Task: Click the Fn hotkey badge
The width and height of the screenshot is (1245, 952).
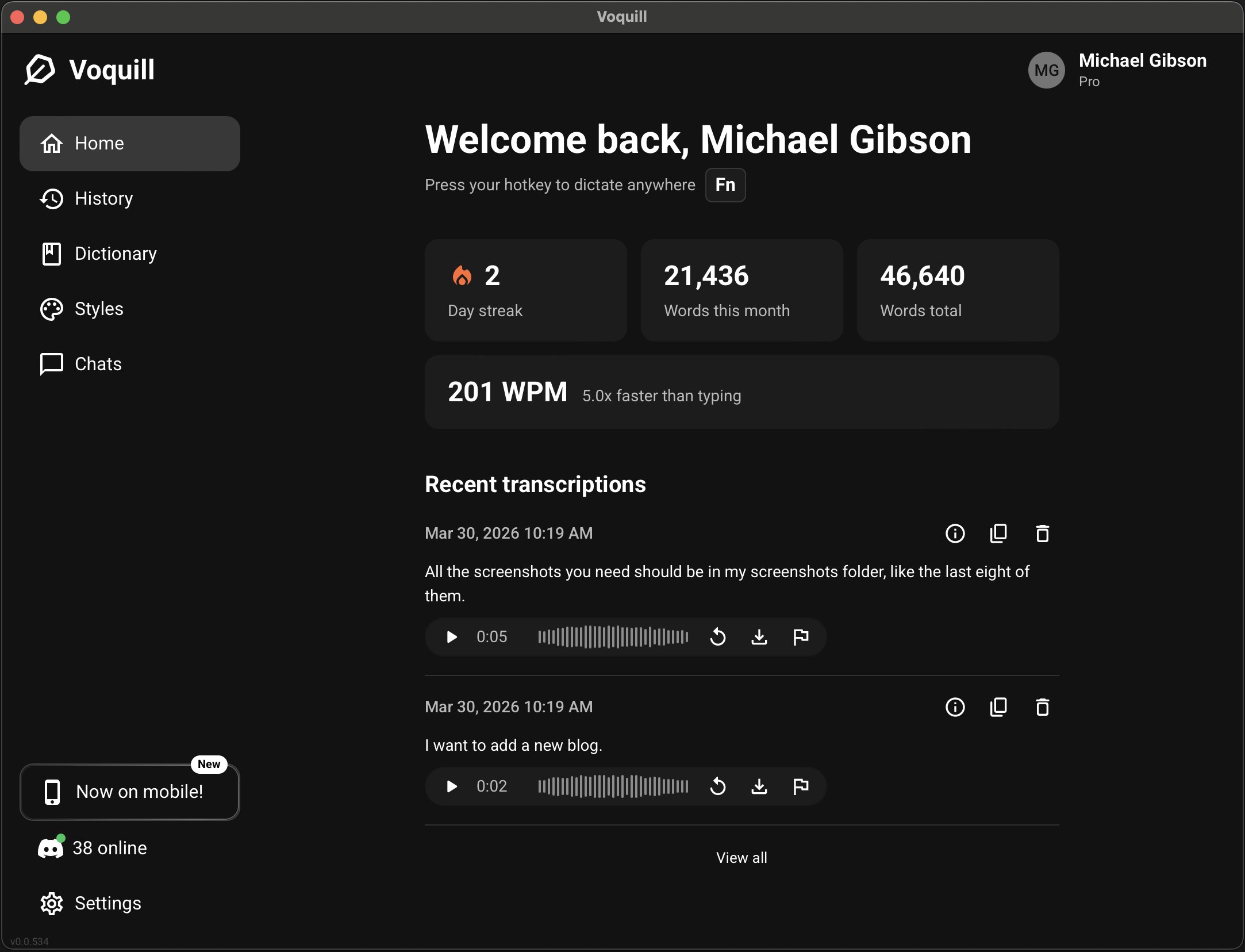Action: [725, 185]
